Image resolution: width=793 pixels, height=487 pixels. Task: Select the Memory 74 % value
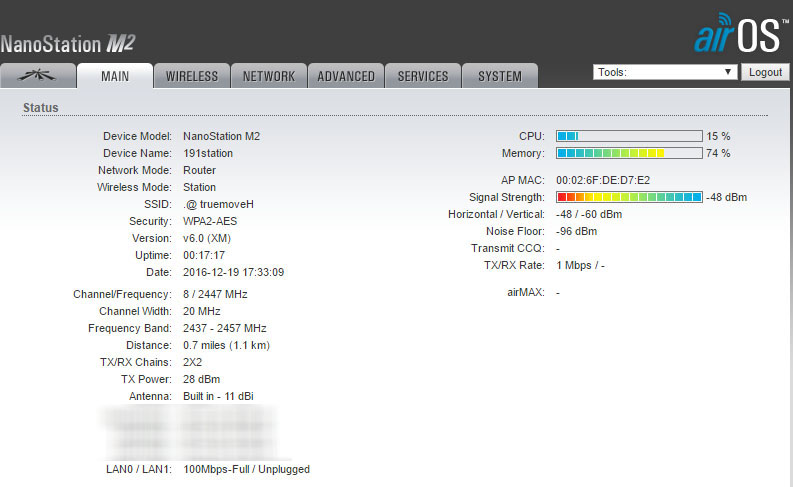point(718,153)
